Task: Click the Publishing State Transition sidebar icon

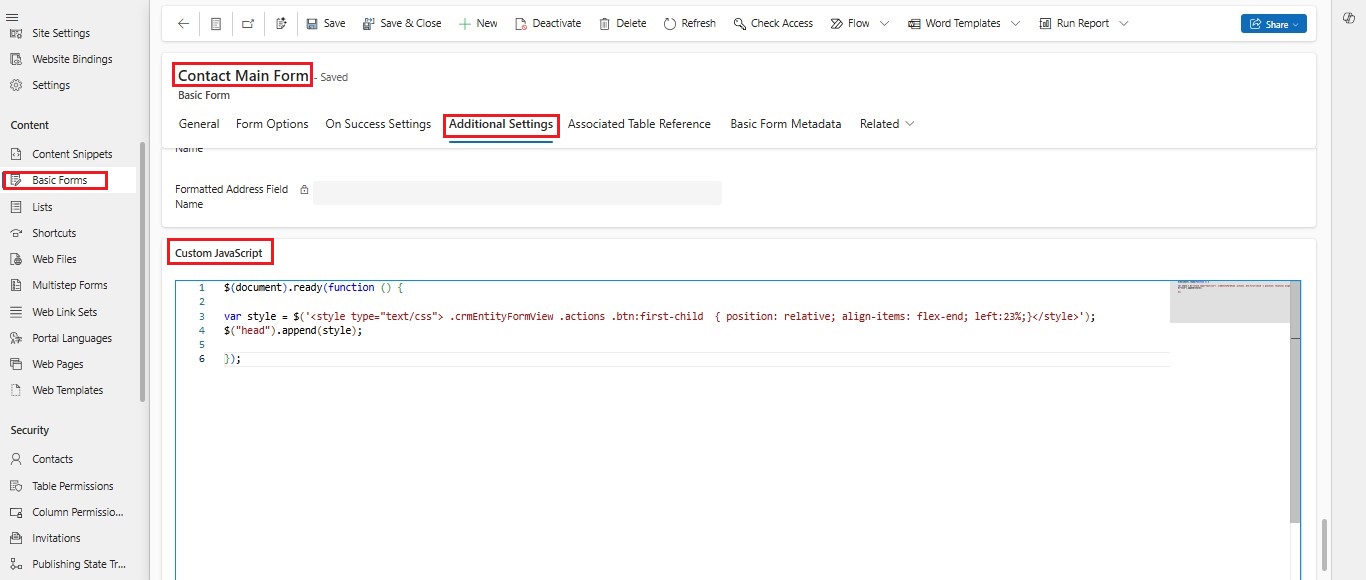Action: [16, 564]
